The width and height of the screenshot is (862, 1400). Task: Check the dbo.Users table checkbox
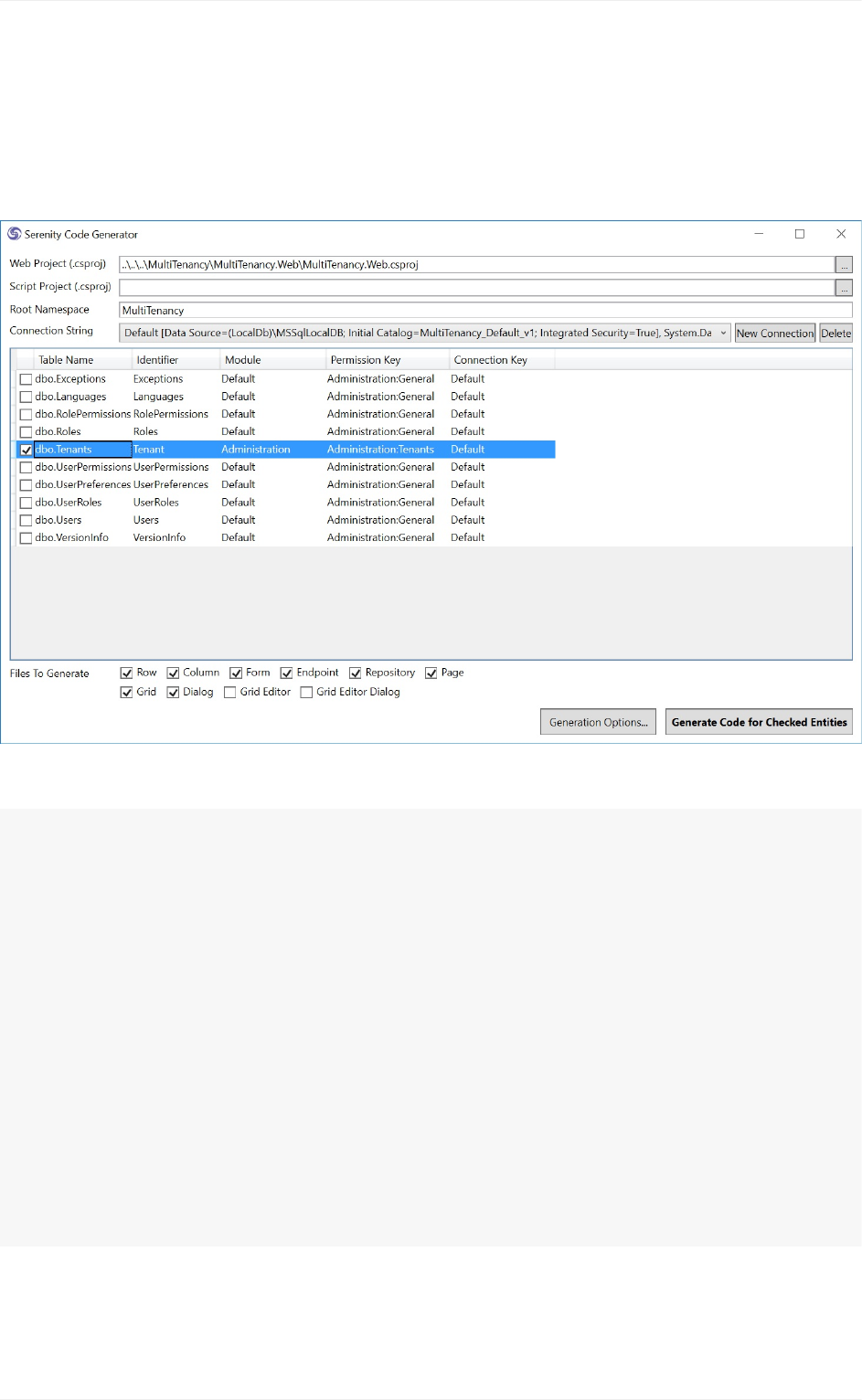[x=26, y=520]
